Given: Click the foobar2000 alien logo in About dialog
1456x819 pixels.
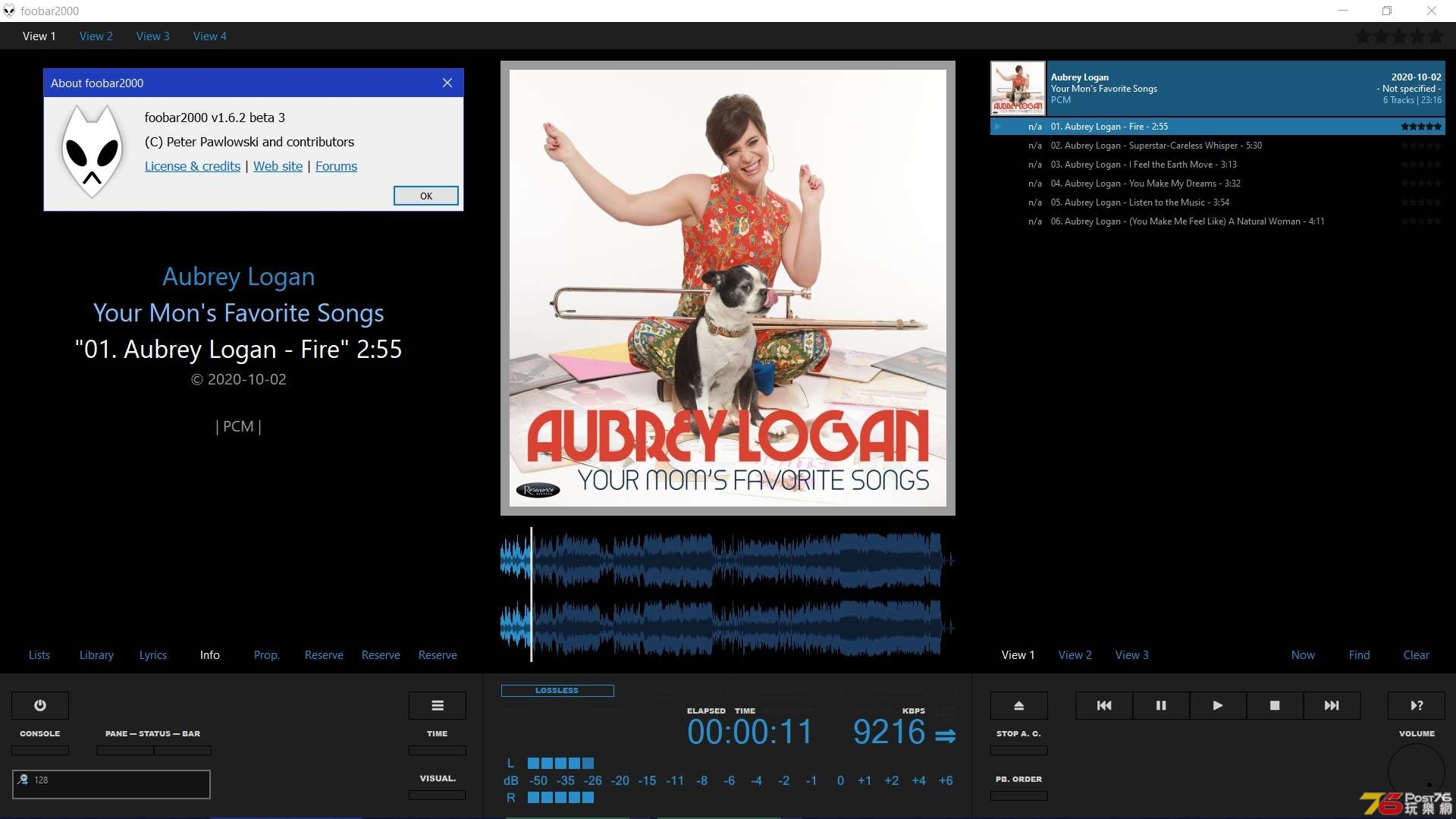Looking at the screenshot, I should tap(93, 152).
